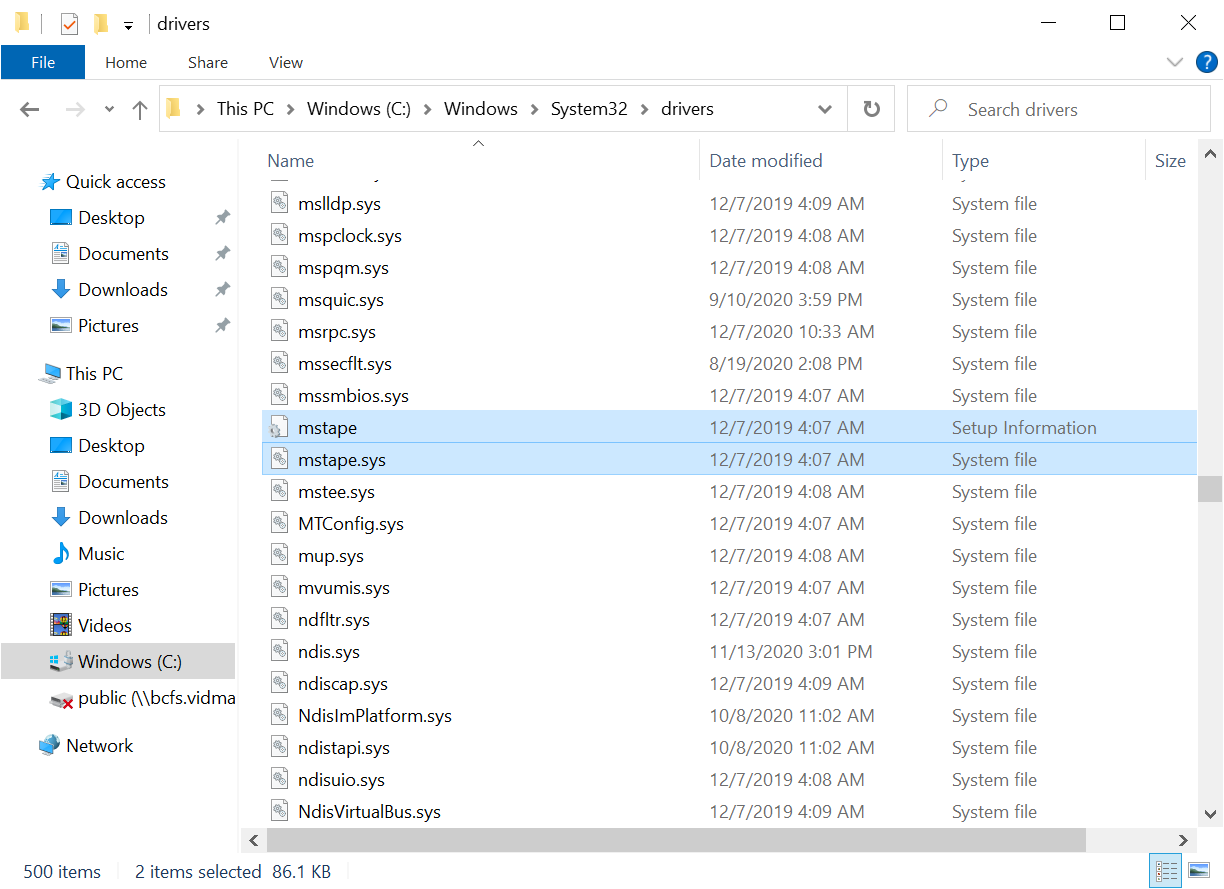
Task: Open pinned Desktop under Quick access
Action: tap(111, 218)
